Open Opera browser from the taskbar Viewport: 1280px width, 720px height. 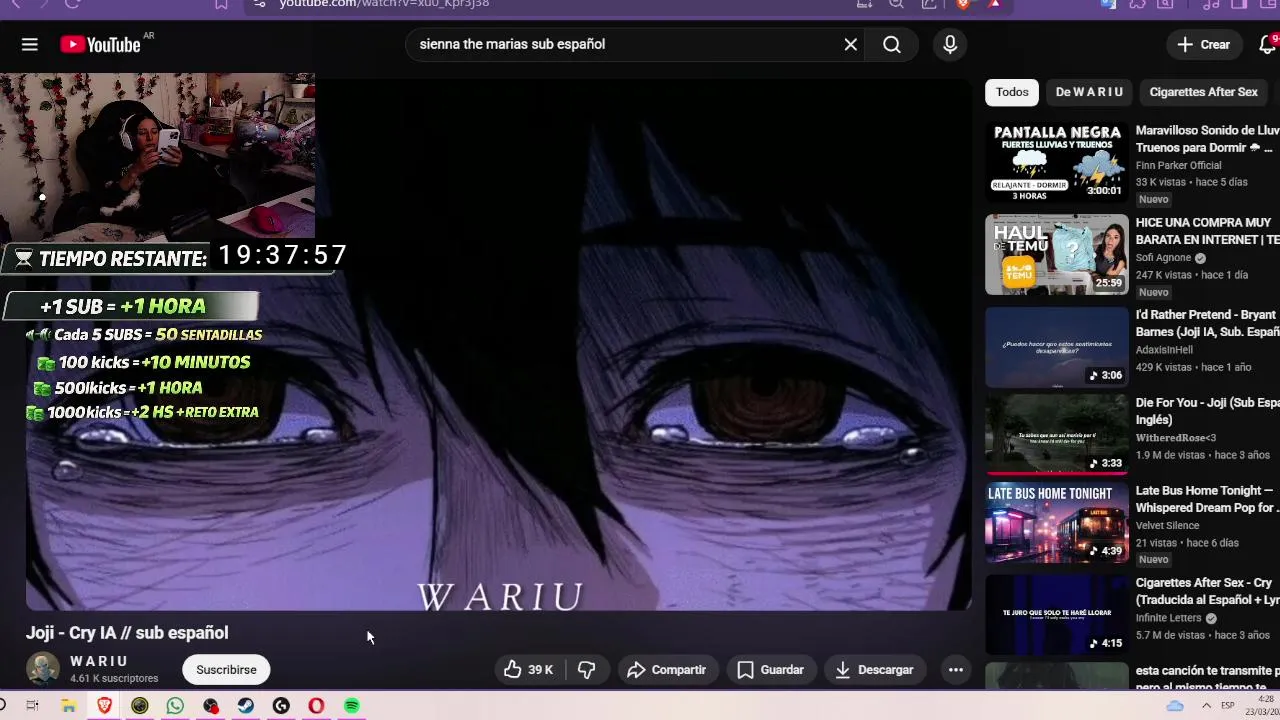pyautogui.click(x=316, y=706)
